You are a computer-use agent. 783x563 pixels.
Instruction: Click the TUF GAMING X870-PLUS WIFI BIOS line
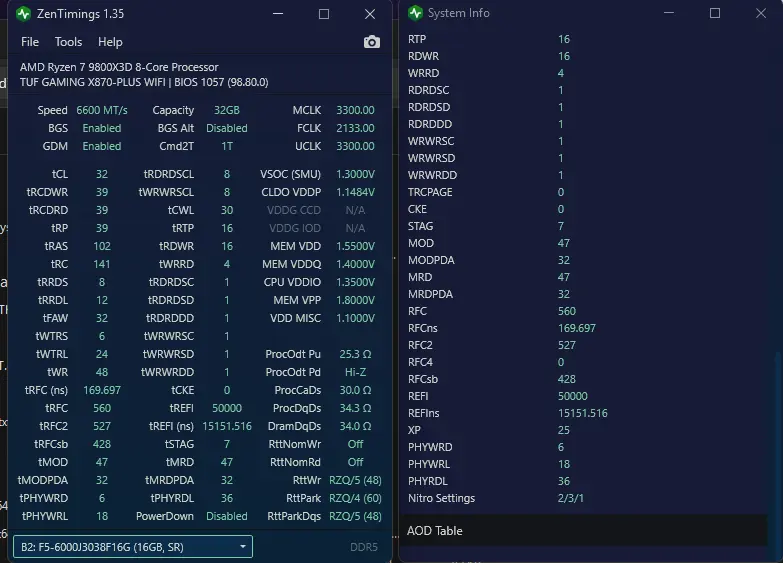(x=144, y=82)
